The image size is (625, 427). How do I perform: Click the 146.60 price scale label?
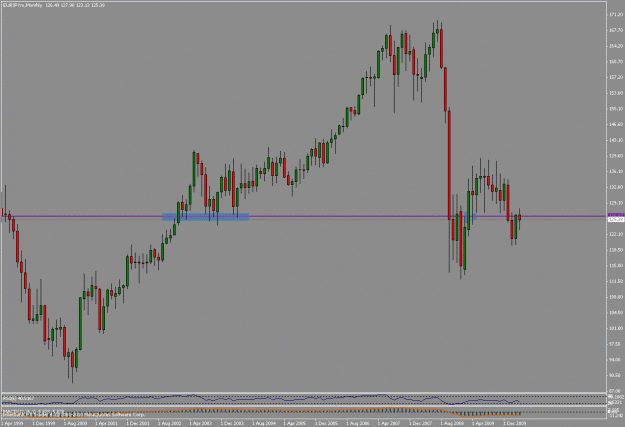click(616, 124)
